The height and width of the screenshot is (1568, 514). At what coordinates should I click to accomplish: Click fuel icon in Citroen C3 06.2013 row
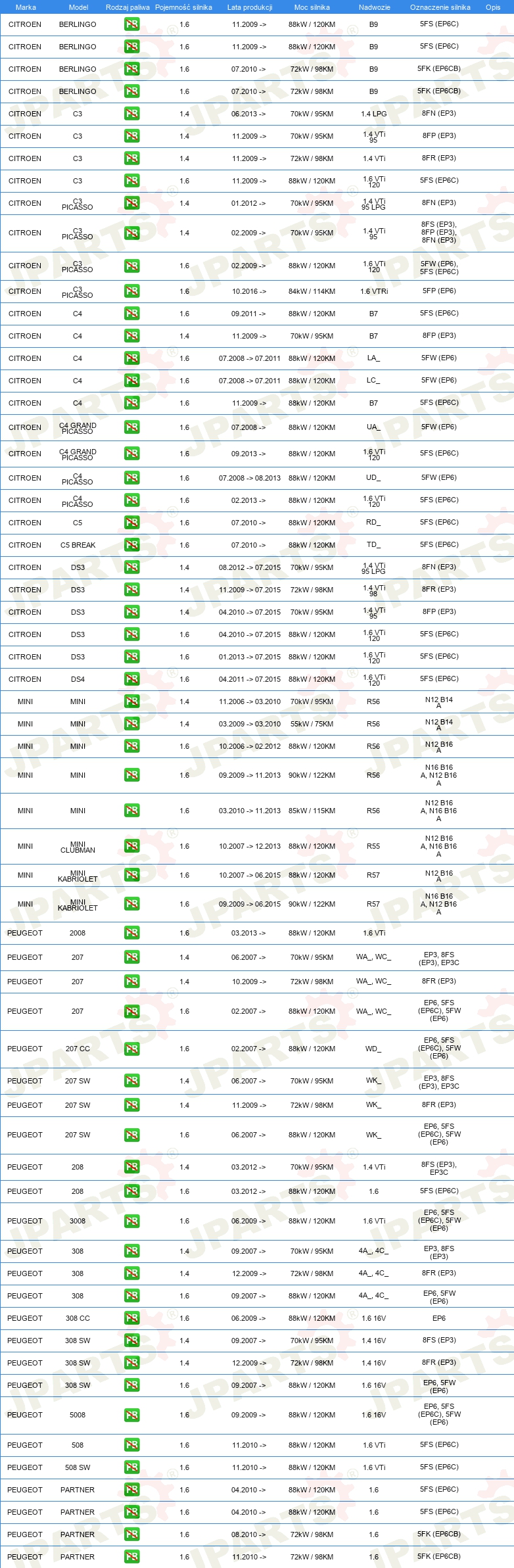coord(131,114)
